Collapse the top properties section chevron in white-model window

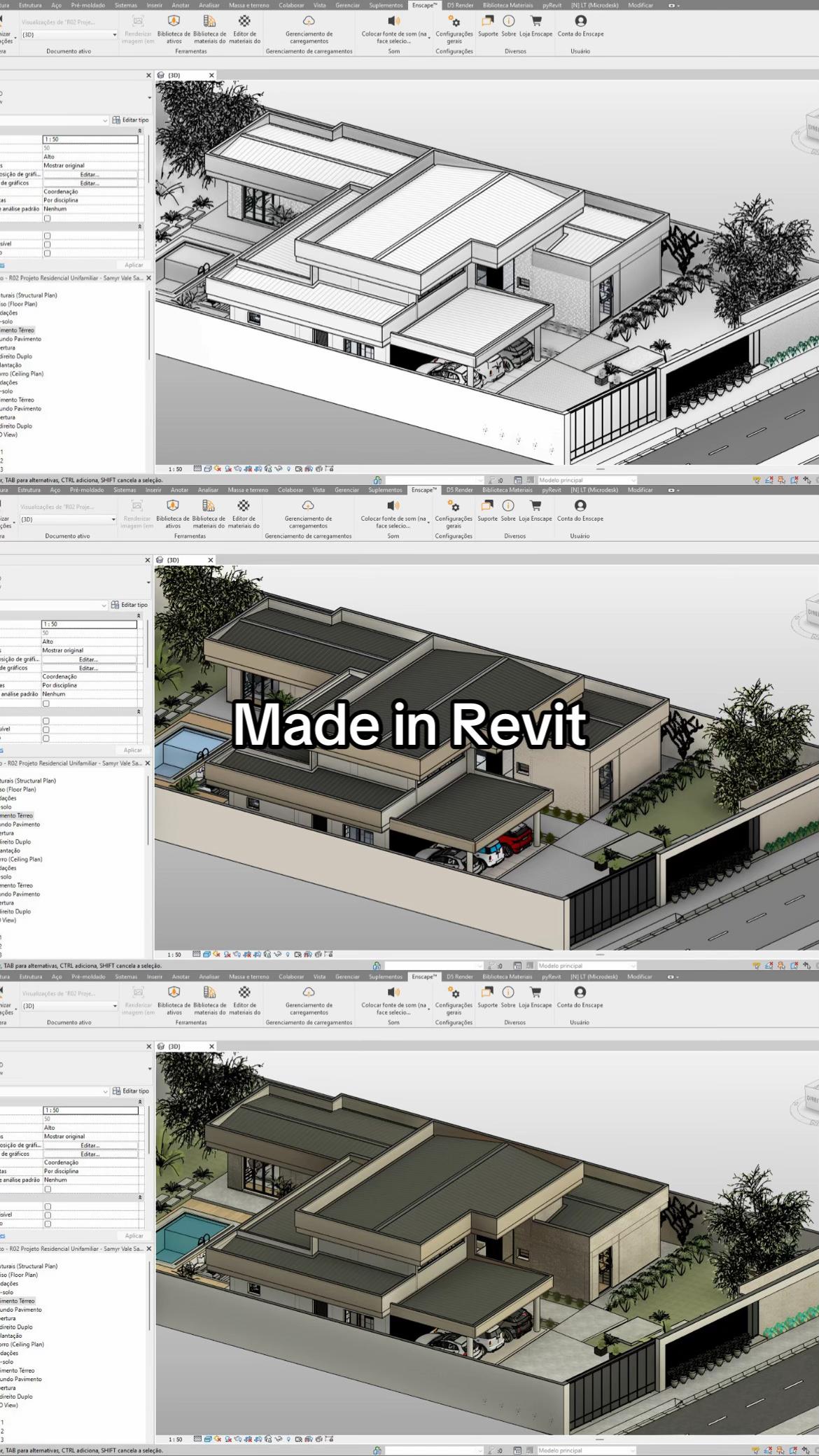click(x=139, y=131)
